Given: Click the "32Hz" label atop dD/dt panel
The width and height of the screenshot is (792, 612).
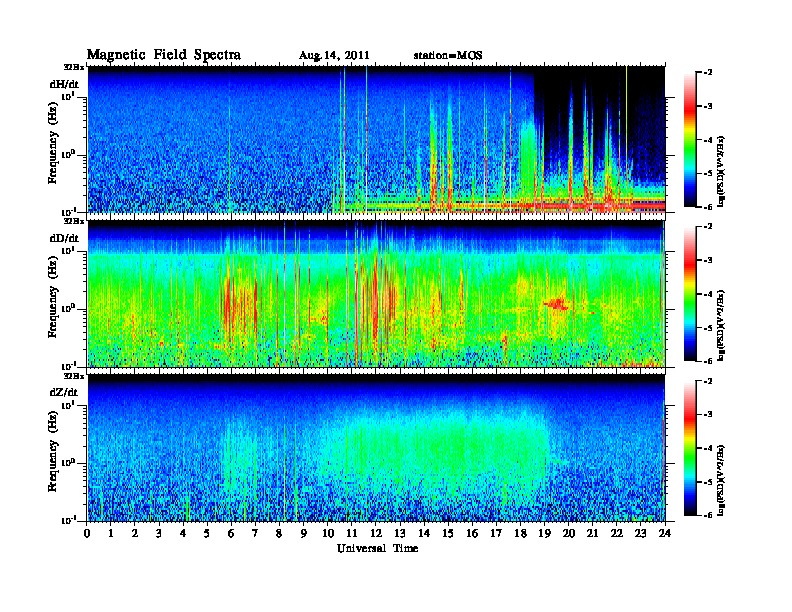Looking at the screenshot, I should click(74, 221).
